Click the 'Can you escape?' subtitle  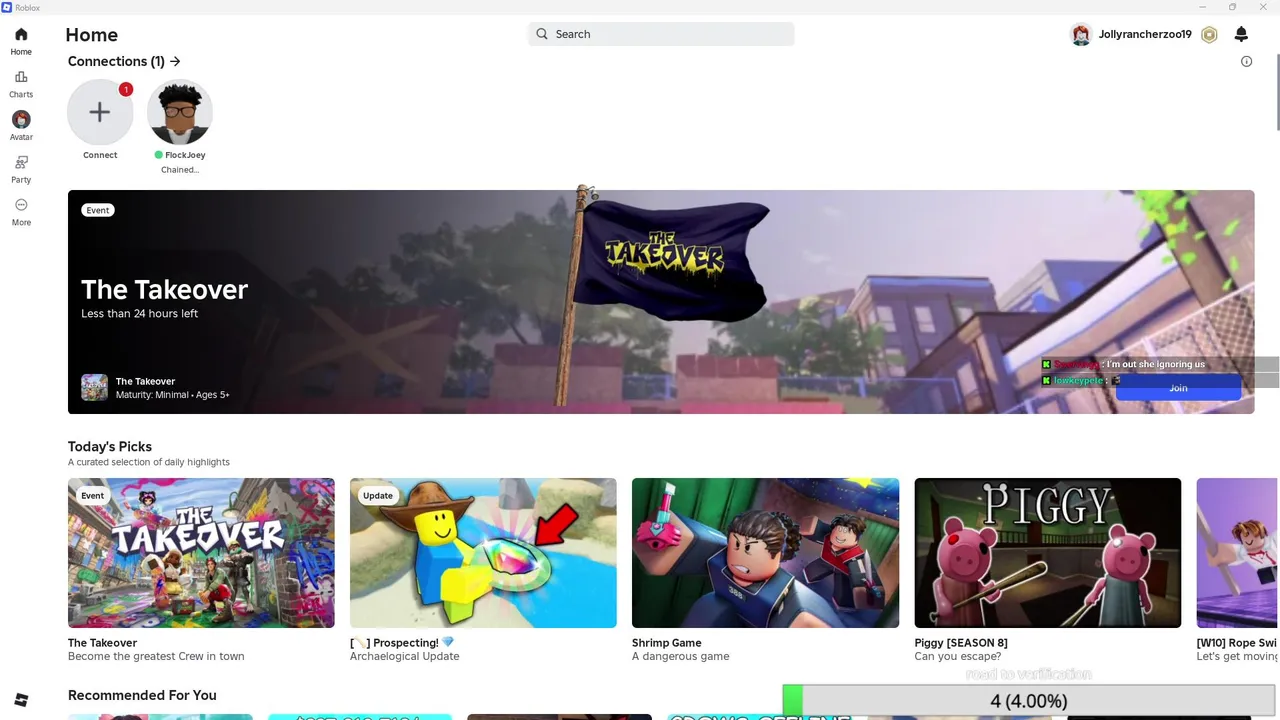pos(957,657)
